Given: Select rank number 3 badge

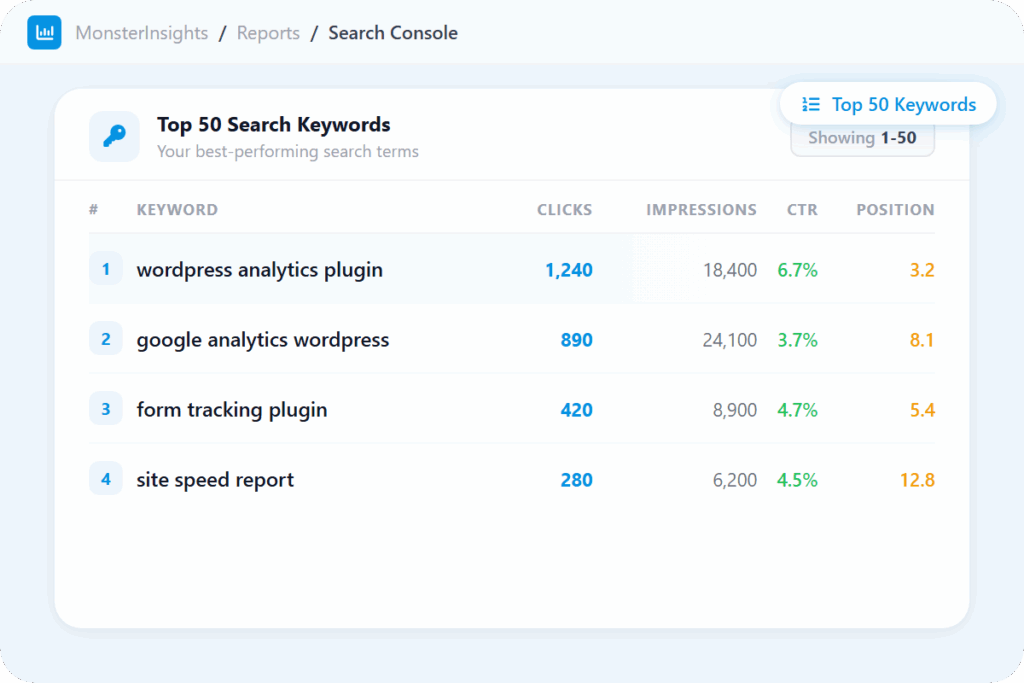Looking at the screenshot, I should 106,410.
